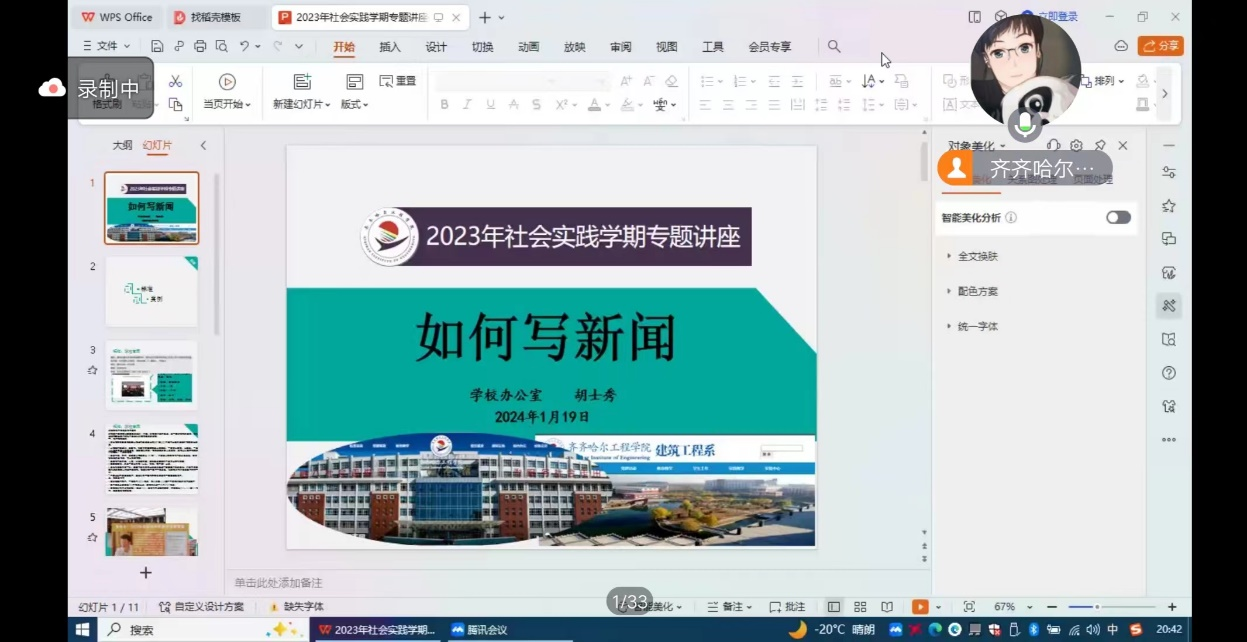Viewport: 1247px width, 642px height.
Task: Expand the 统一字体 section
Action: (977, 326)
